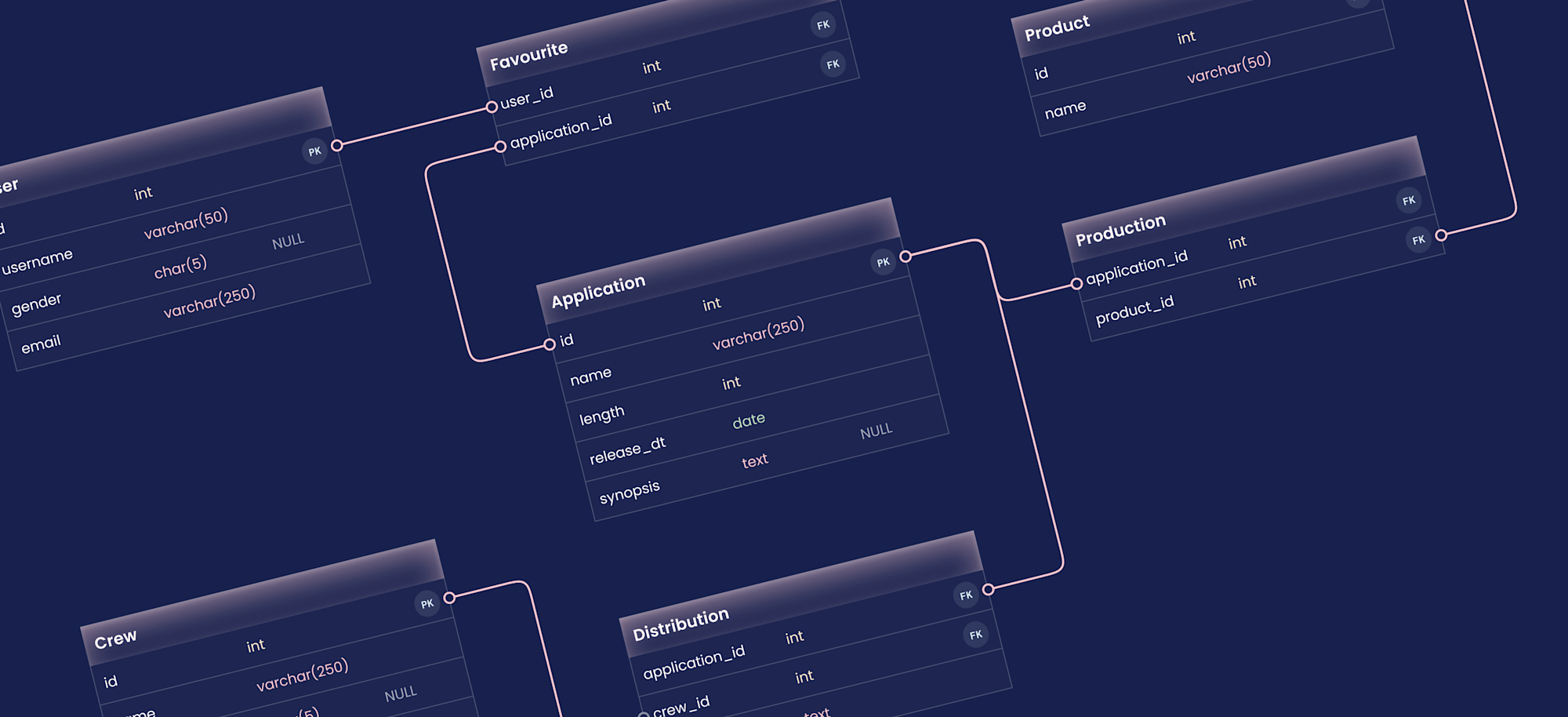Click the FK badge on Favourite user_id row
The image size is (1568, 717).
pos(823,25)
